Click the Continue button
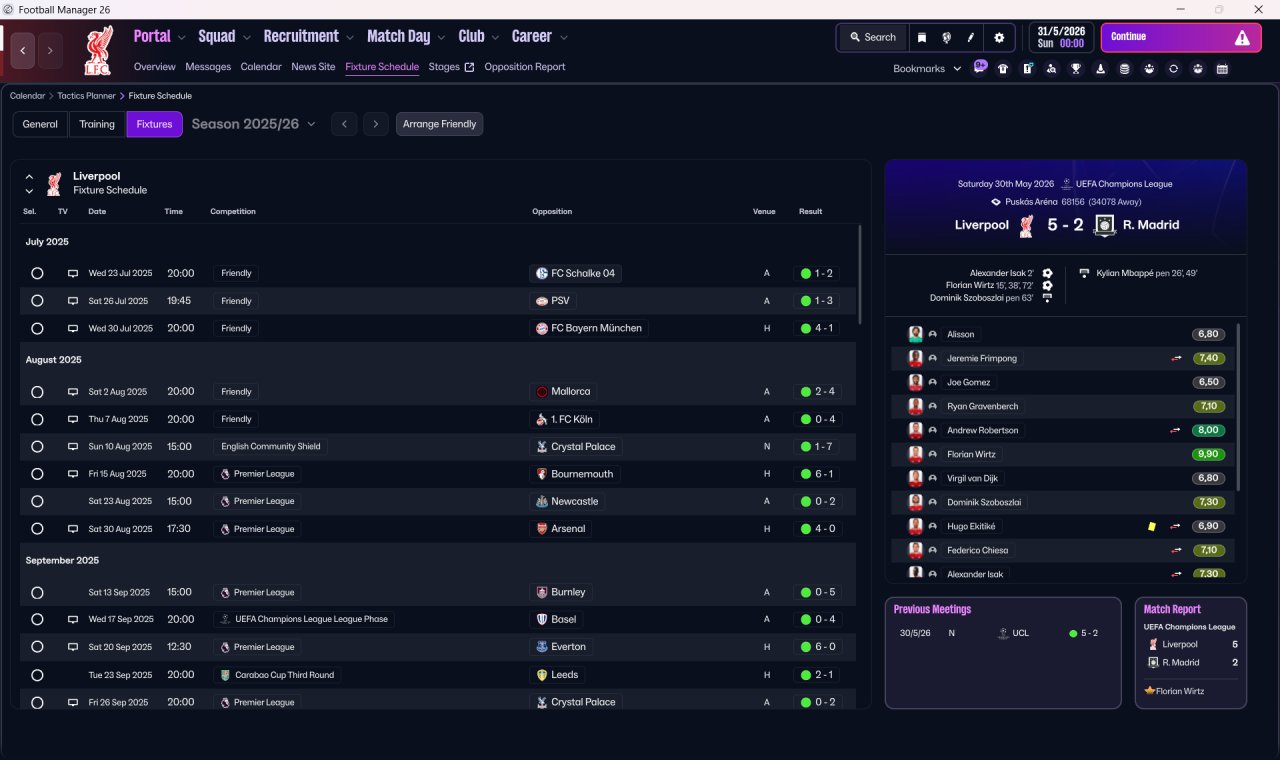 tap(1181, 38)
